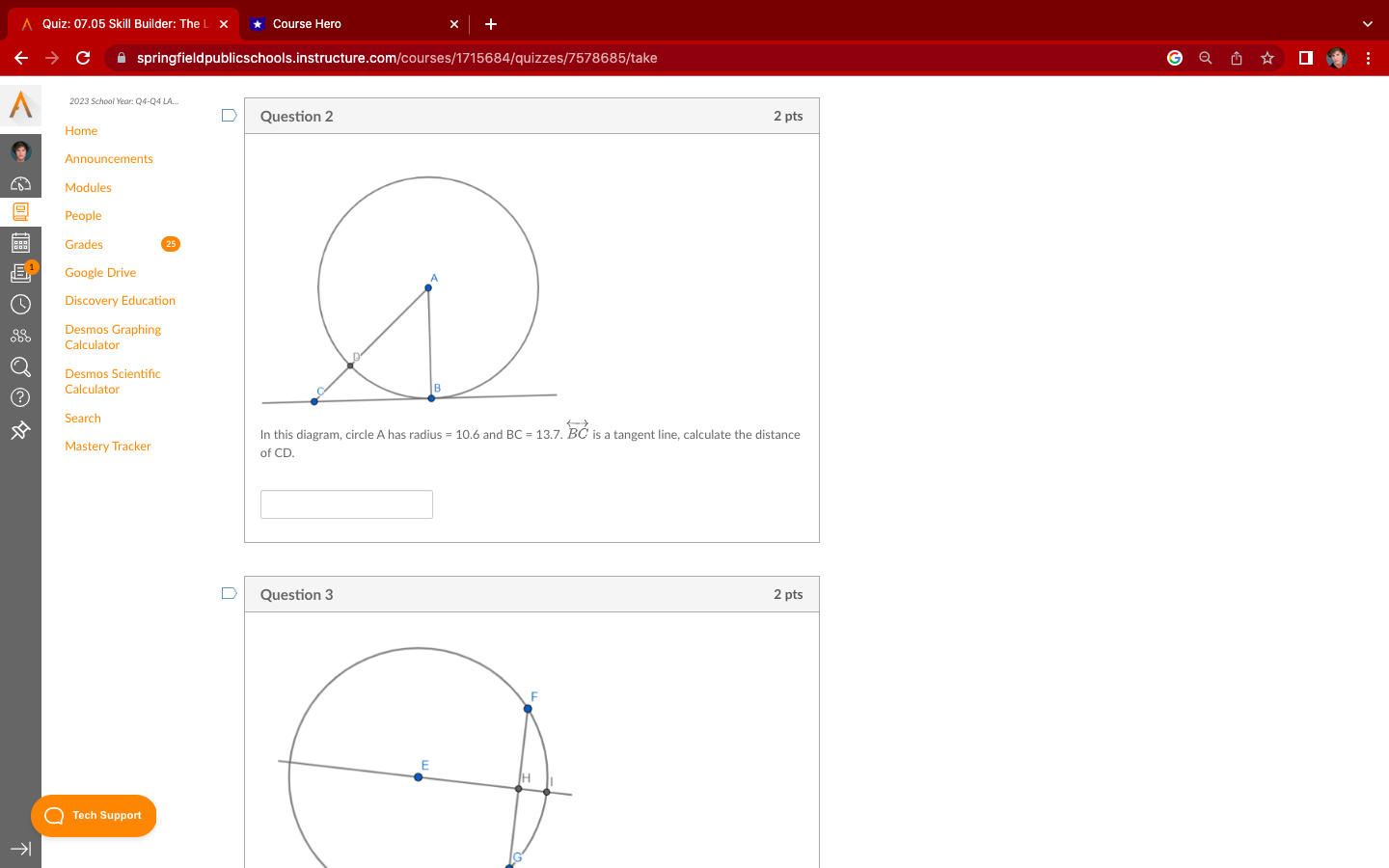Screen dimensions: 1389x868
Task: Reload the quiz page
Action: 83,58
